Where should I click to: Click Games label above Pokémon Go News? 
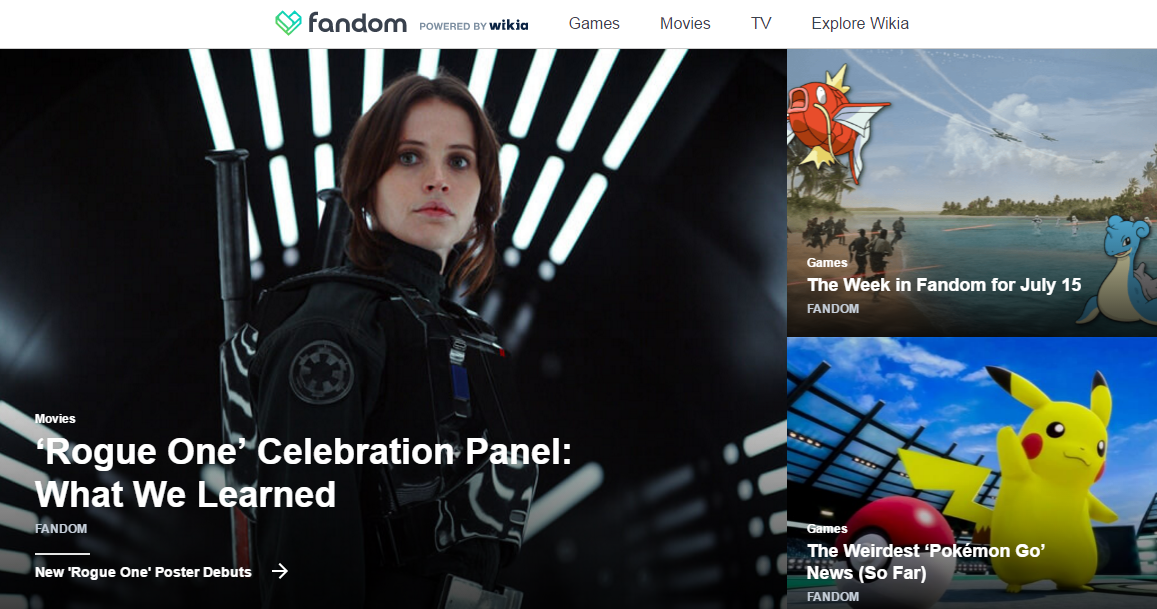827,529
